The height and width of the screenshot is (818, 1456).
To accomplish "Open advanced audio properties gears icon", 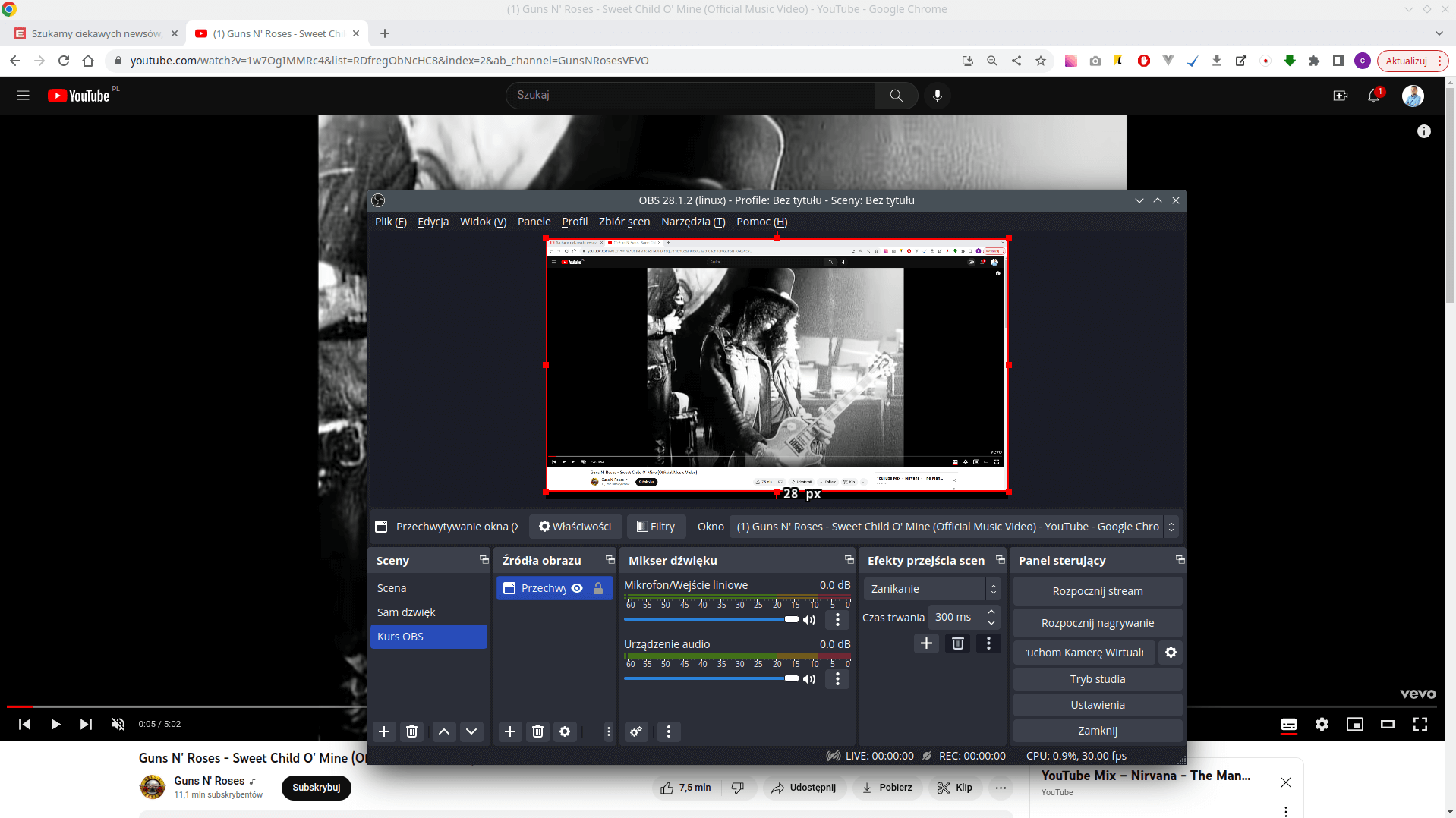I will [x=636, y=731].
